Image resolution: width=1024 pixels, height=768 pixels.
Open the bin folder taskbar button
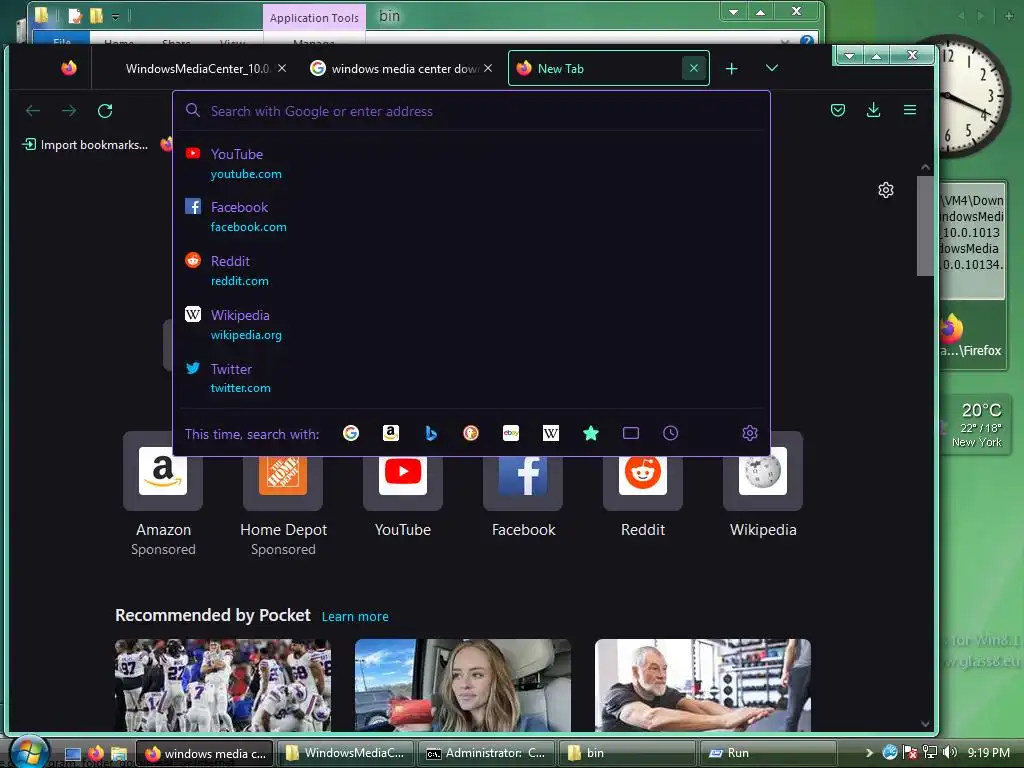click(627, 753)
